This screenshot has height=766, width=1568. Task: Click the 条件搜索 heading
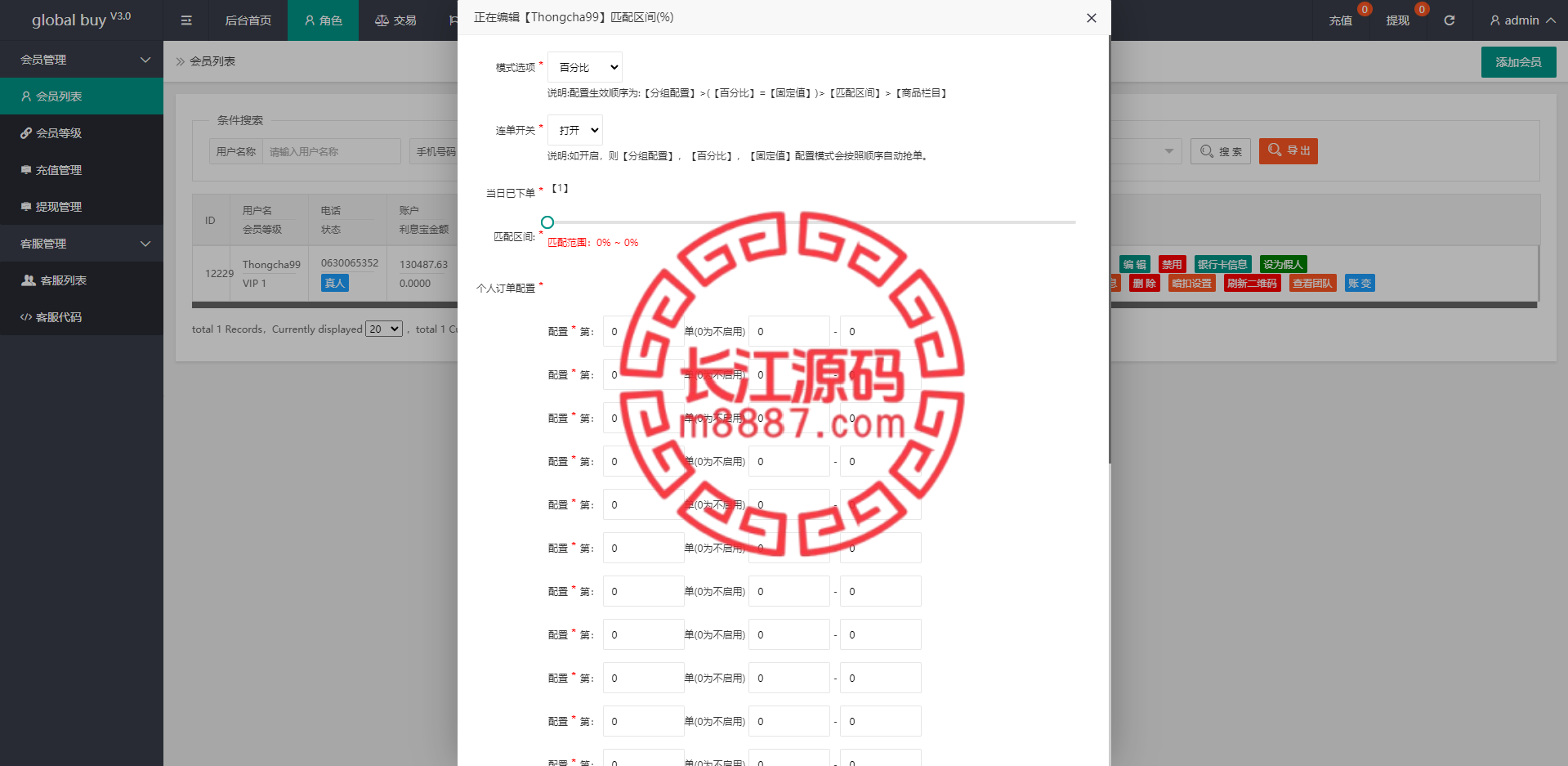[x=240, y=120]
